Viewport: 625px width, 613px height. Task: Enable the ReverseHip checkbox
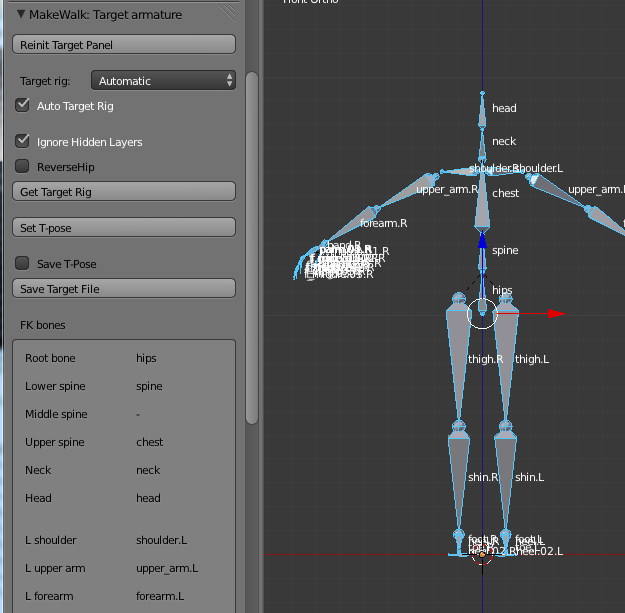22,166
